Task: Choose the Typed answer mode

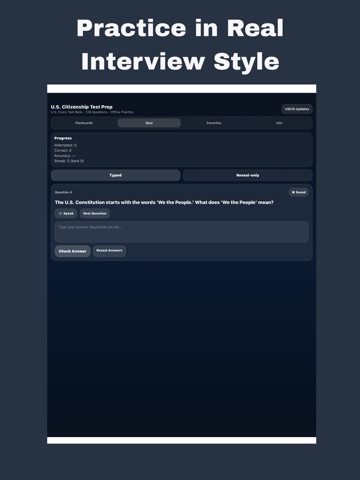Action: point(116,175)
